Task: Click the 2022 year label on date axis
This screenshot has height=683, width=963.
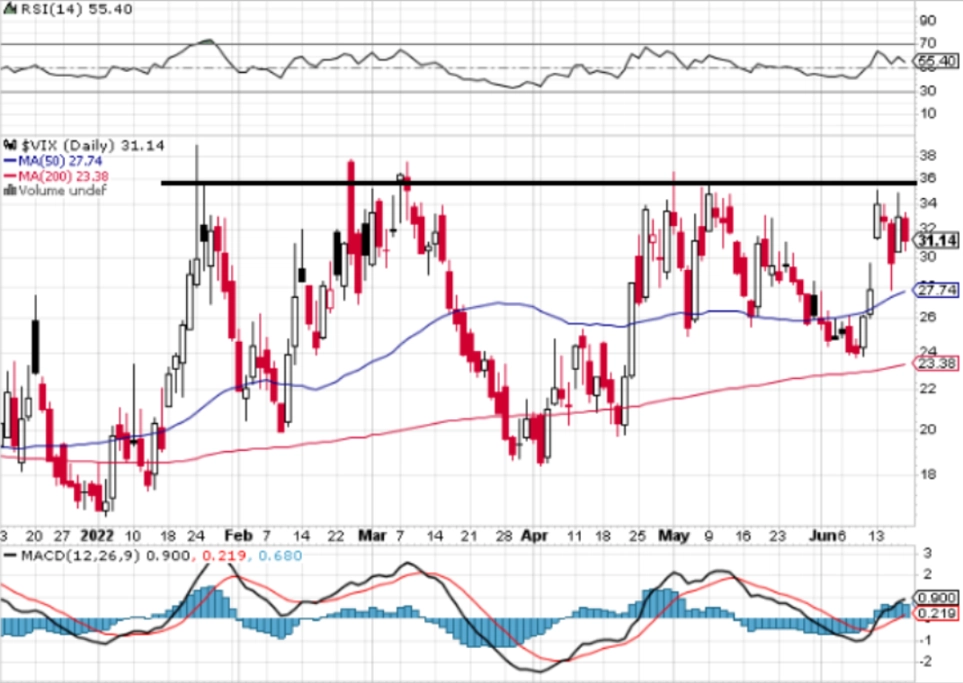Action: click(97, 536)
